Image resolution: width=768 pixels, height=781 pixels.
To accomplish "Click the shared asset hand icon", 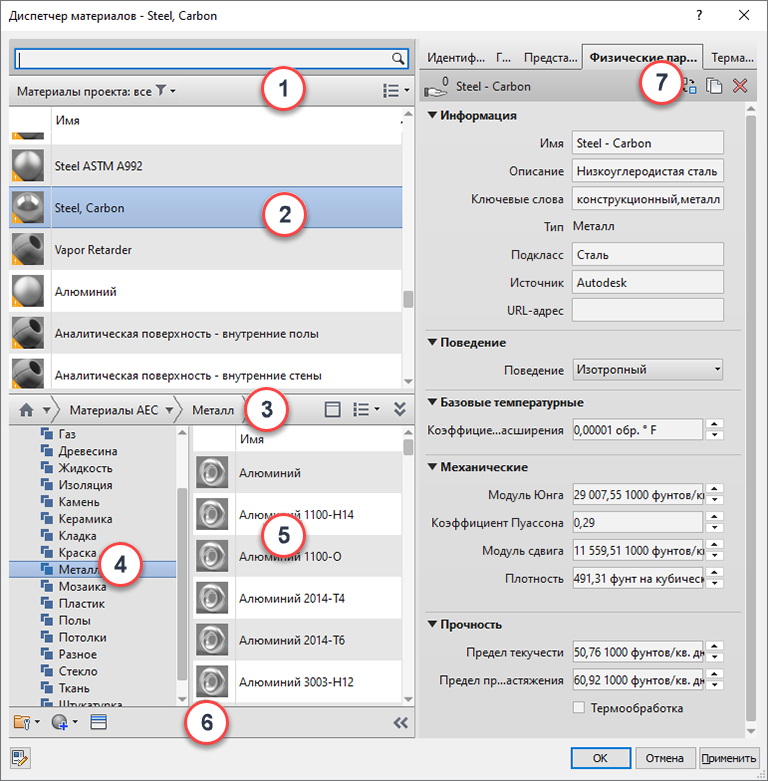I will point(436,87).
